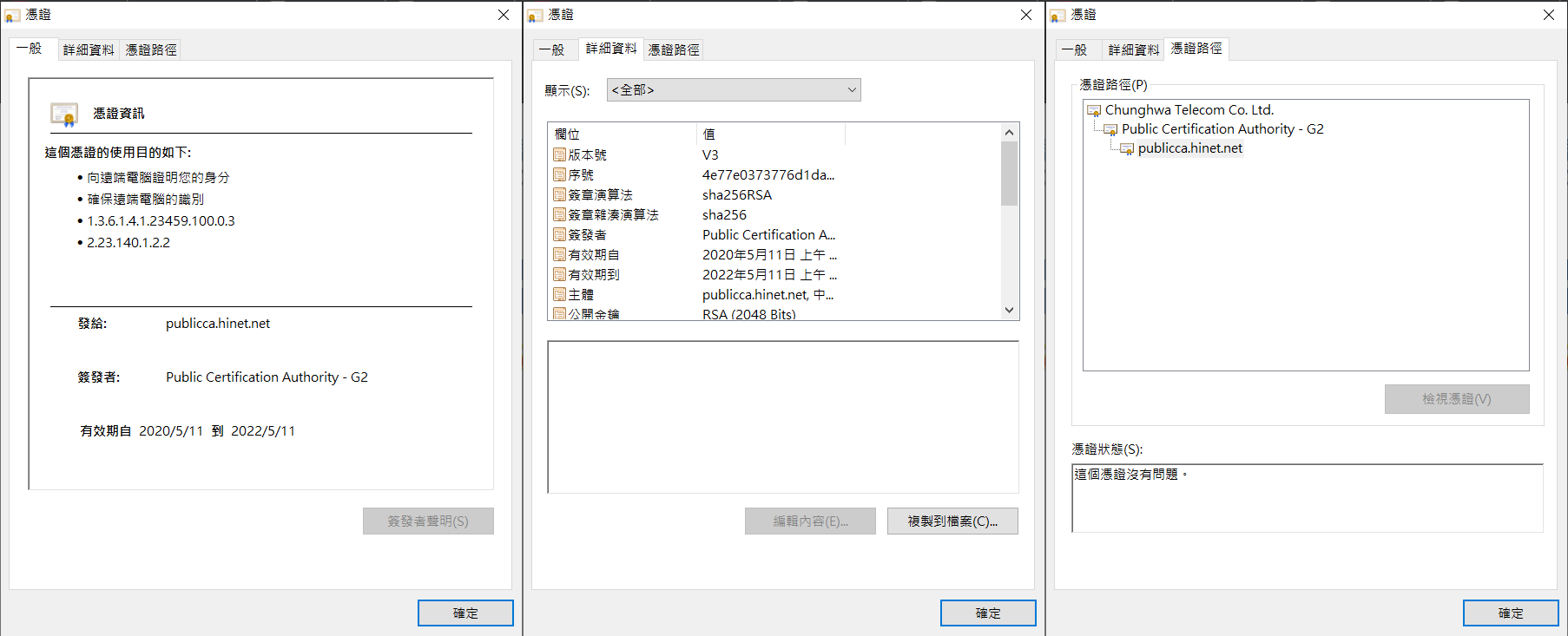1568x636 pixels.
Task: Select Chunghwa Telecom Co. Ltd. tree node
Action: point(1189,110)
